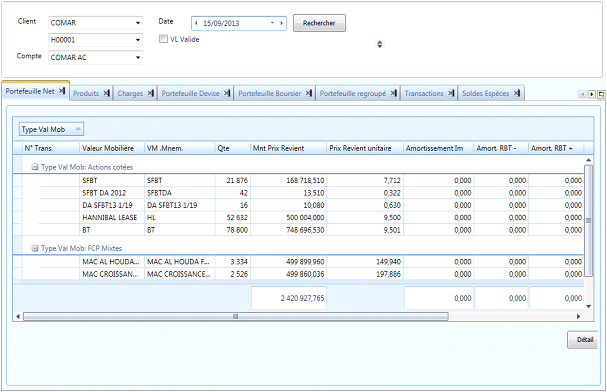This screenshot has width=607, height=392.
Task: Open the Portefeuille Boursier tab
Action: 269,93
